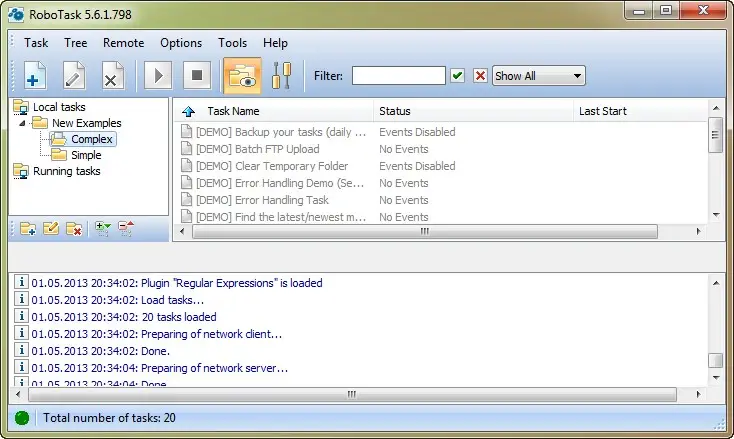Viewport: 734px width, 439px height.
Task: Click log entry 'Preparing of network server...'
Action: coord(160,368)
